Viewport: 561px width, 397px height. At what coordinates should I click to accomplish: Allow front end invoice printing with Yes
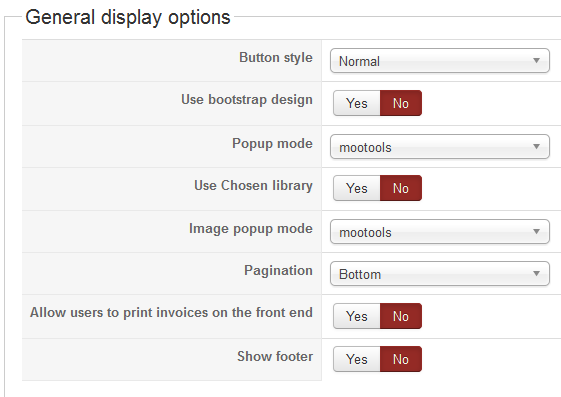(357, 316)
